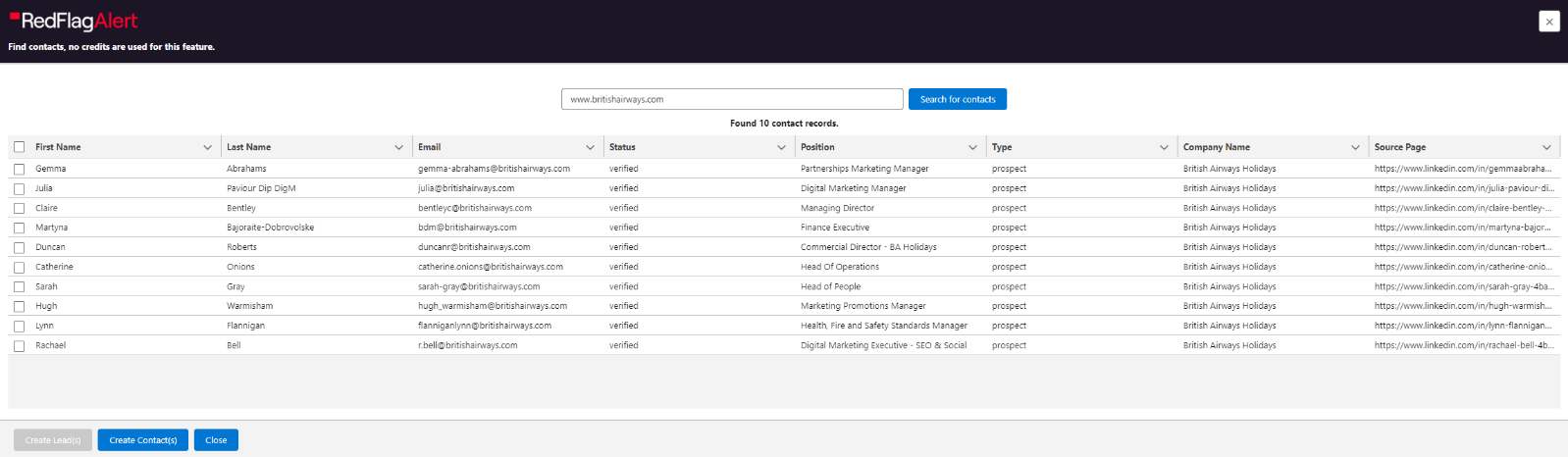Check the box for Gemma Abrahams
1568x457 pixels.
click(19, 169)
